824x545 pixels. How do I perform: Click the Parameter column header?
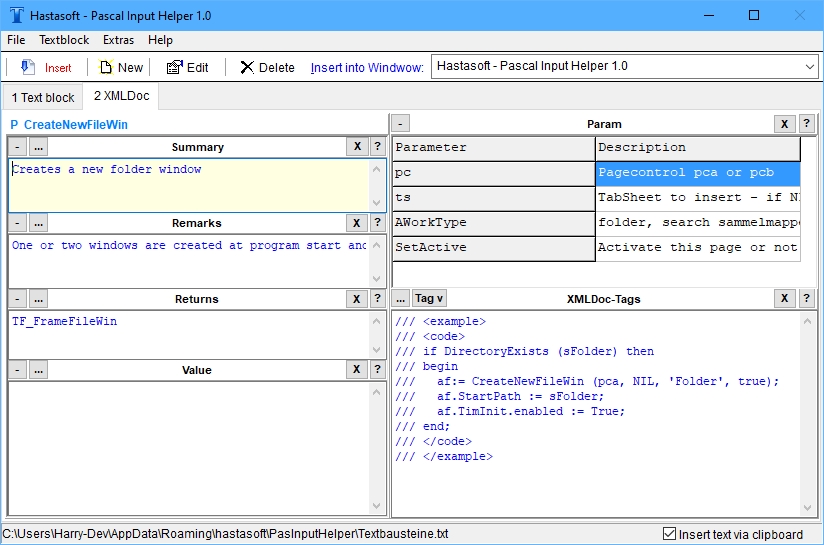(x=493, y=148)
